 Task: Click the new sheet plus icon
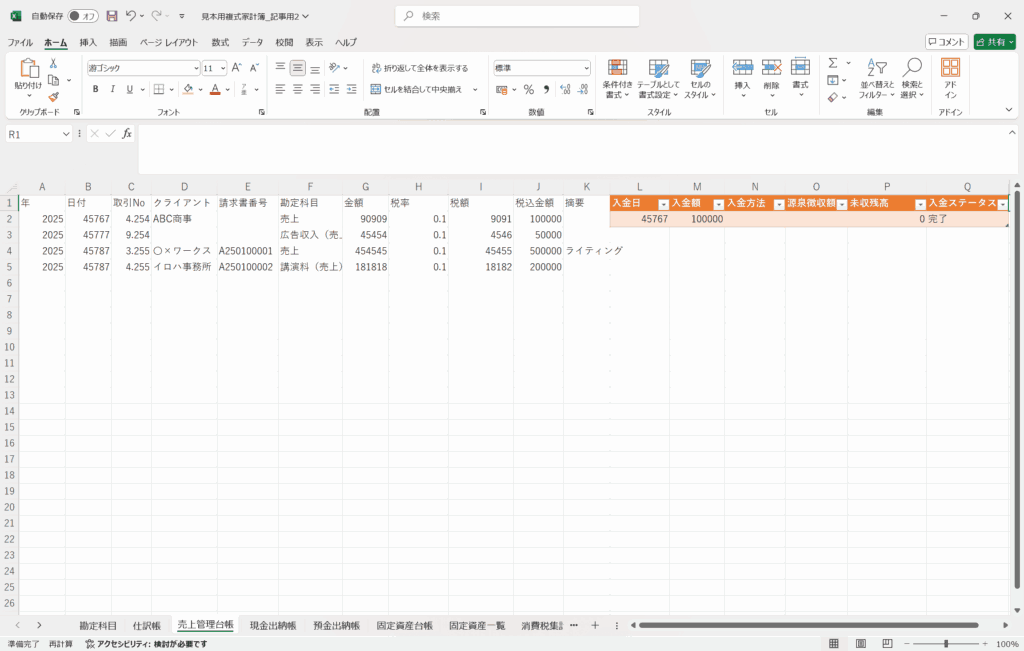point(595,626)
